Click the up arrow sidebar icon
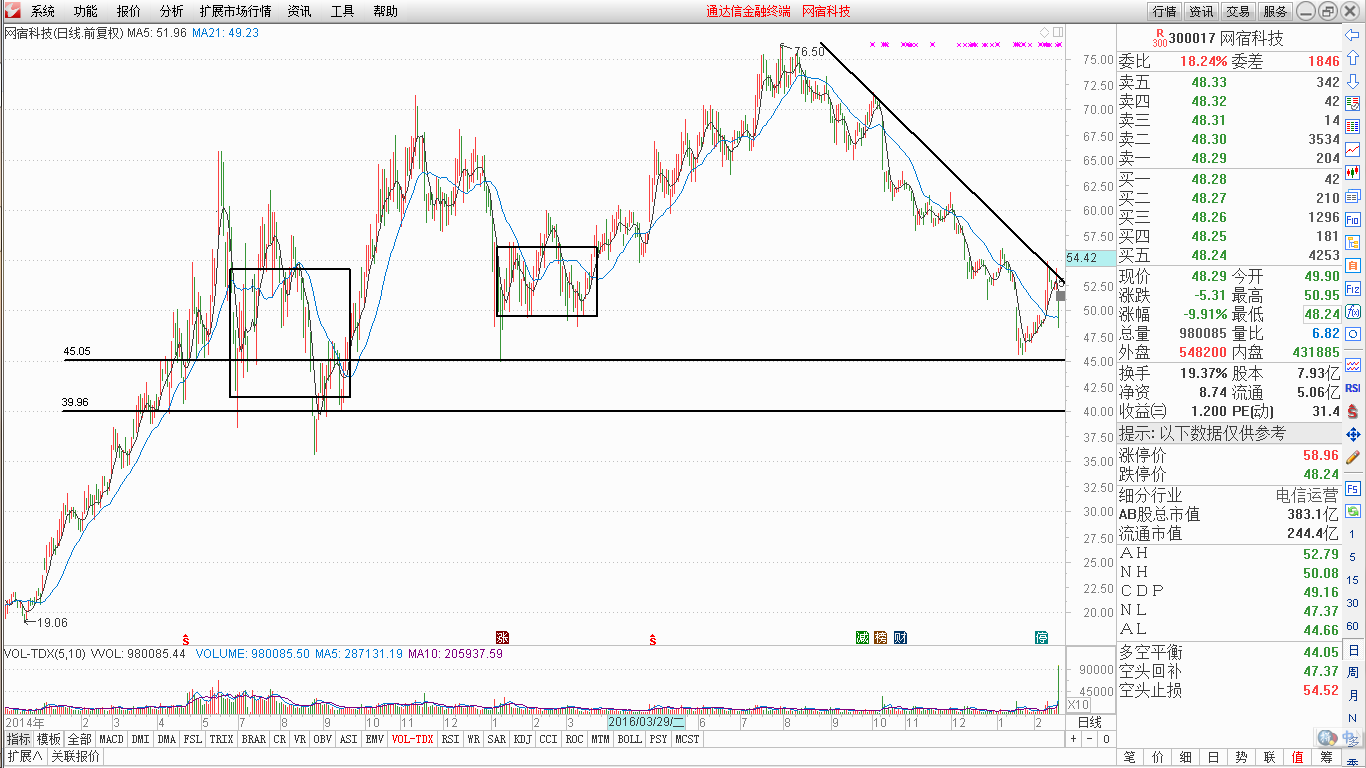Viewport: 1366px width, 768px height. pyautogui.click(x=1353, y=57)
